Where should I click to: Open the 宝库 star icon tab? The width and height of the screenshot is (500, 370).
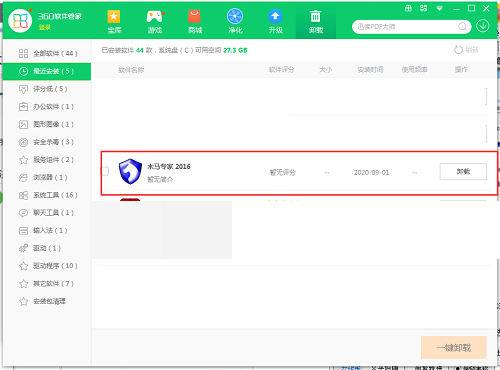[114, 21]
